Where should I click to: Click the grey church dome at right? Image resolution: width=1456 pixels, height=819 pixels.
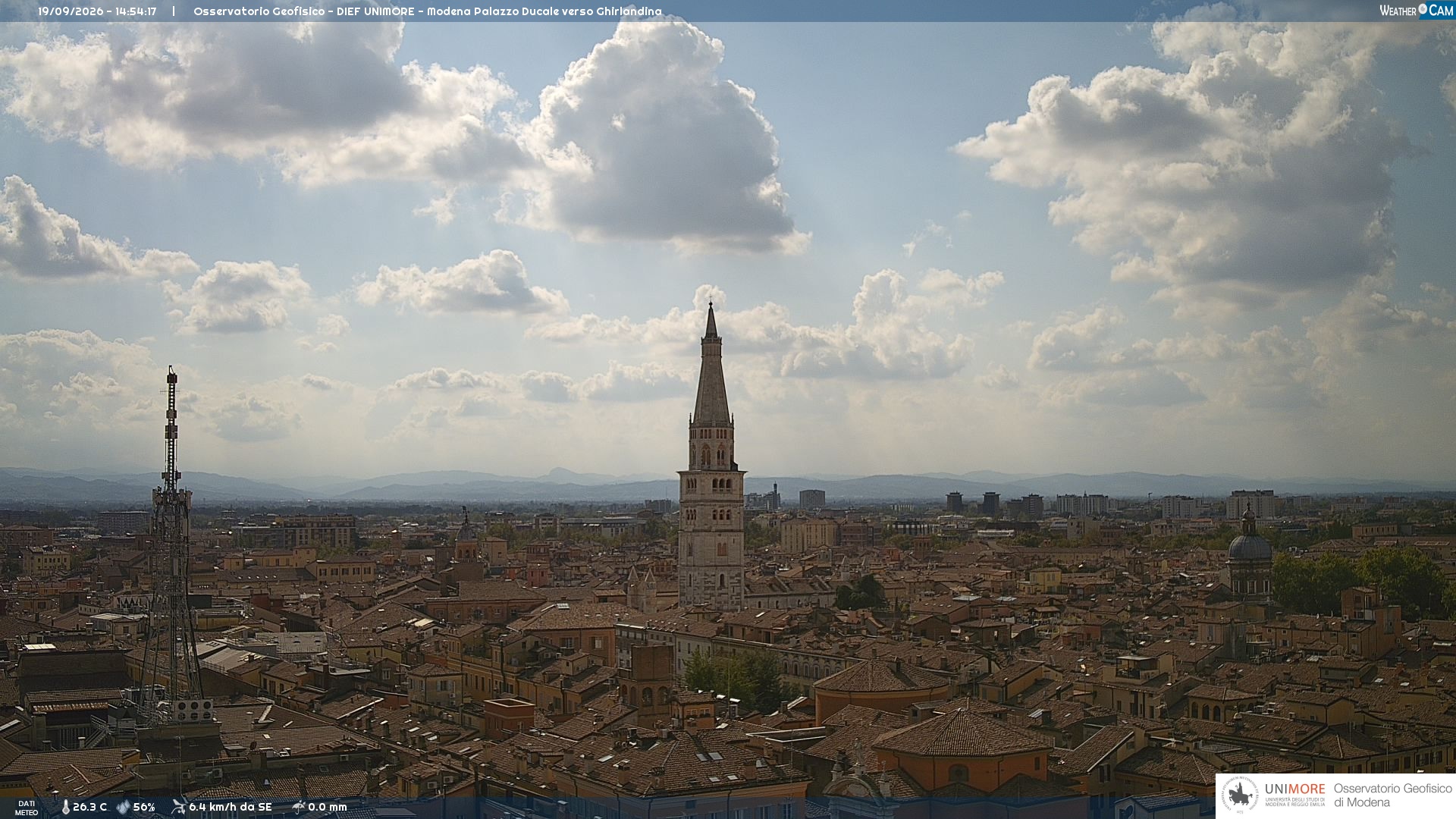tap(1249, 546)
